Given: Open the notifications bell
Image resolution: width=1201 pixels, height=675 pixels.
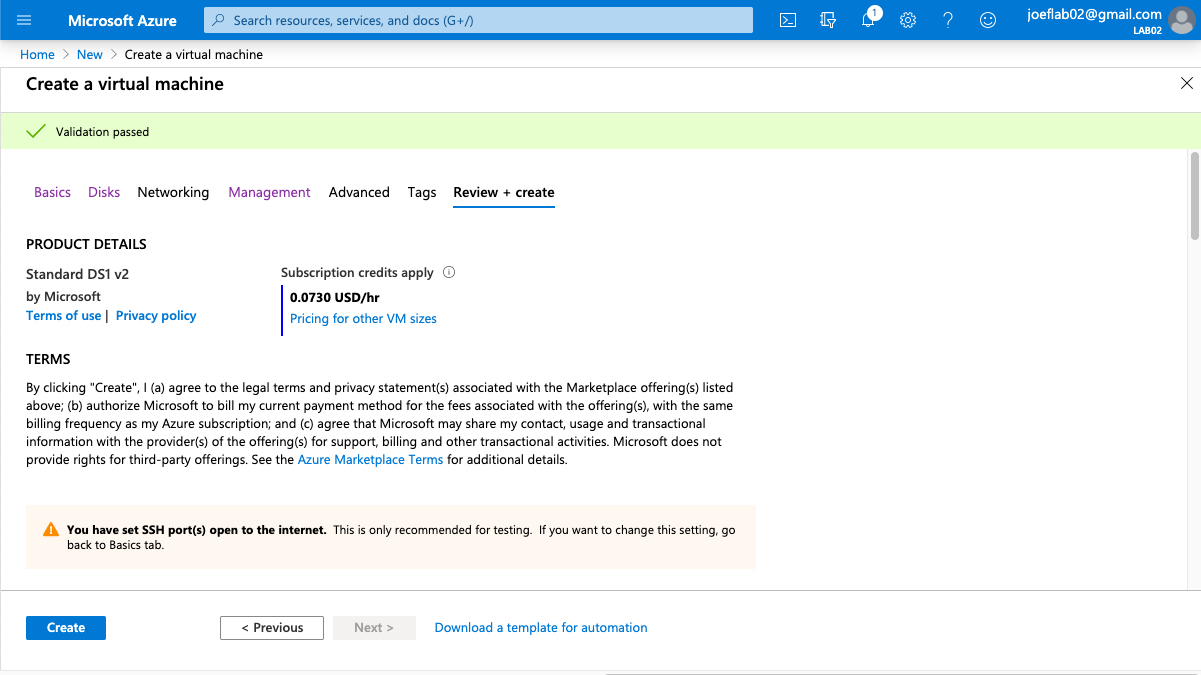Looking at the screenshot, I should click(868, 20).
